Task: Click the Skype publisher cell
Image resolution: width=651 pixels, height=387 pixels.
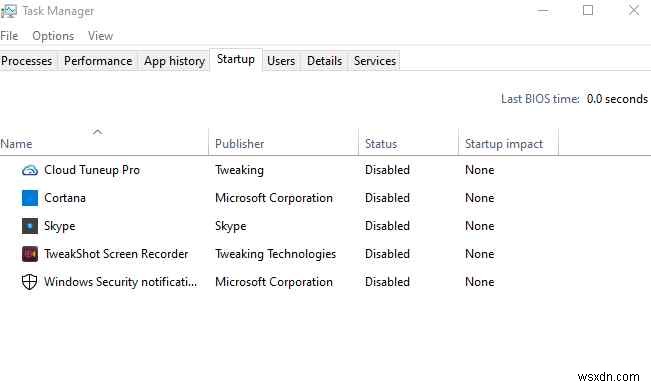Action: coord(231,226)
